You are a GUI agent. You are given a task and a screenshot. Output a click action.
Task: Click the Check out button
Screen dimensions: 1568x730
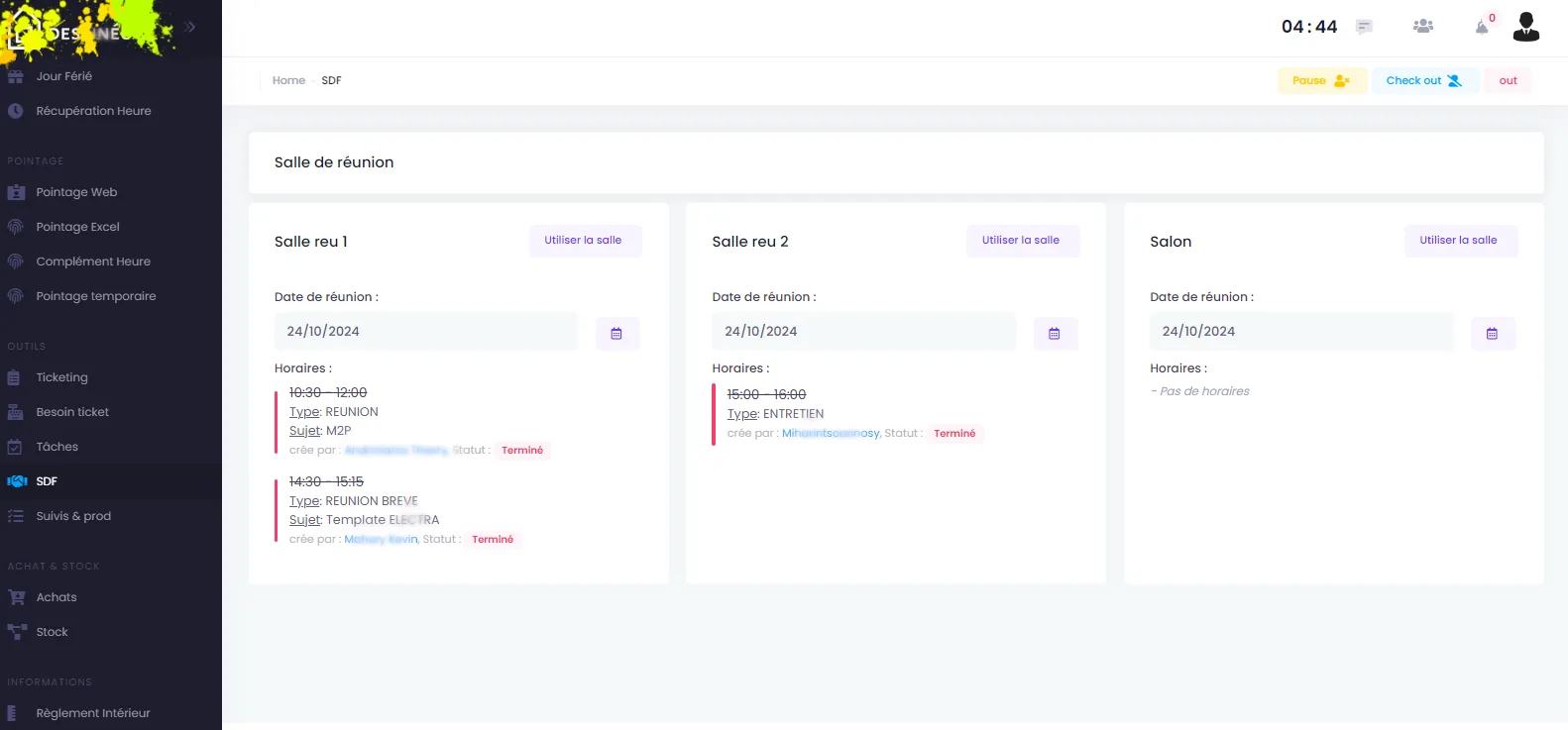tap(1424, 81)
